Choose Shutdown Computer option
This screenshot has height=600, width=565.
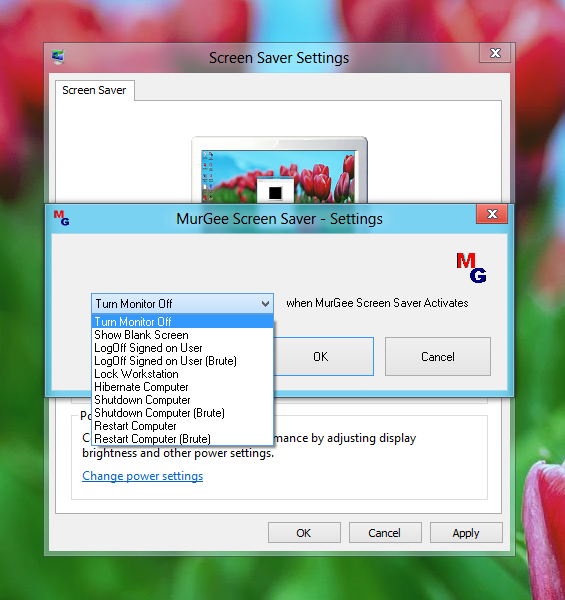[x=182, y=400]
